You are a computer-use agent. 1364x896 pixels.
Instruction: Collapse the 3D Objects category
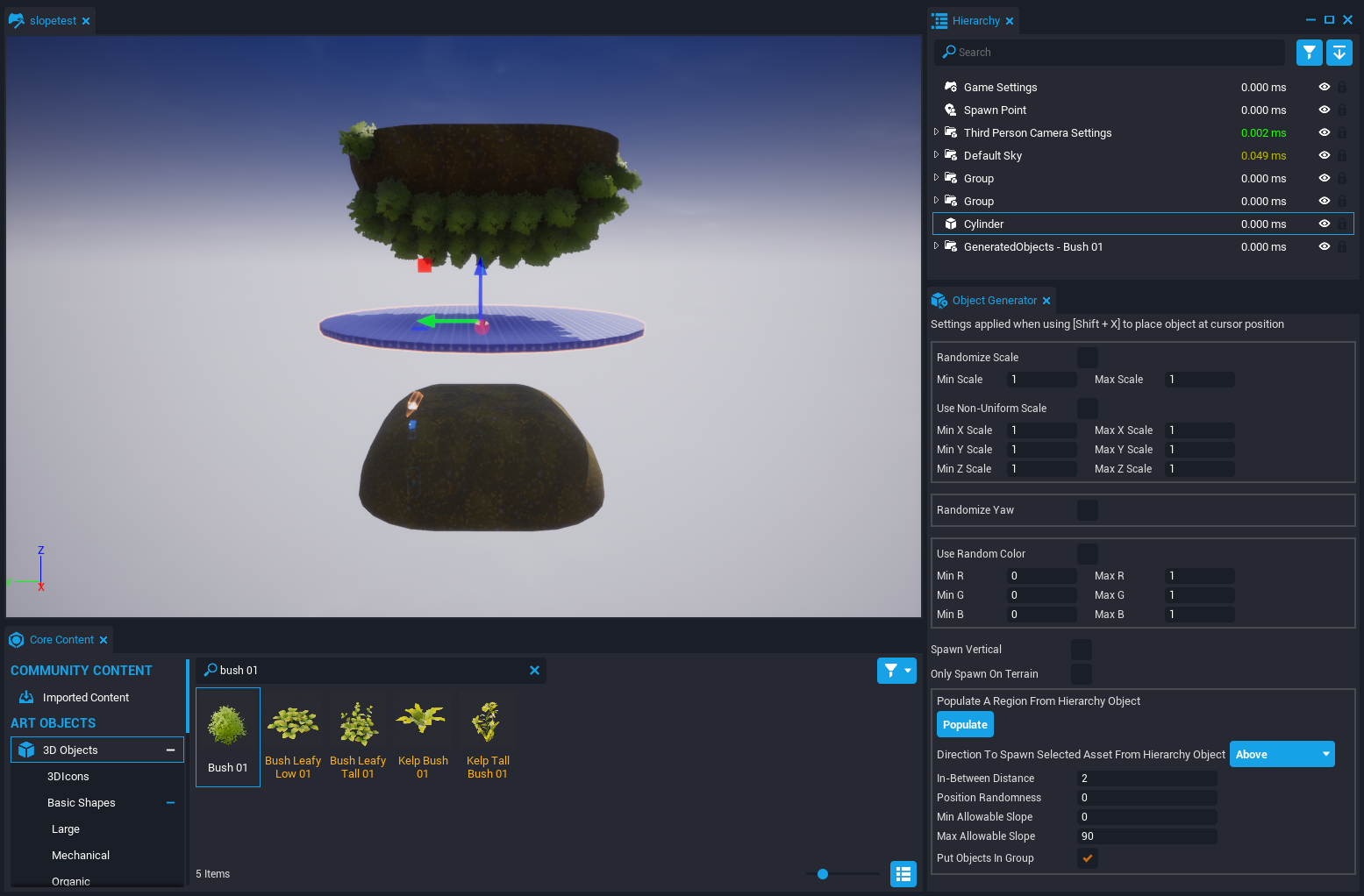pos(170,750)
